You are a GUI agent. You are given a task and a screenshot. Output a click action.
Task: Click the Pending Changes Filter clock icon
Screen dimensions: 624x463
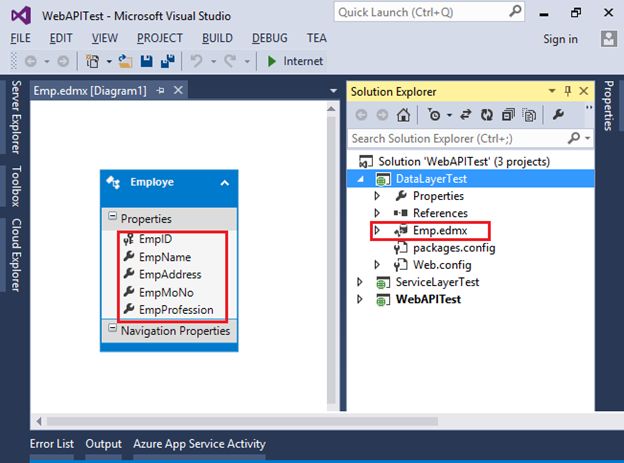click(434, 115)
